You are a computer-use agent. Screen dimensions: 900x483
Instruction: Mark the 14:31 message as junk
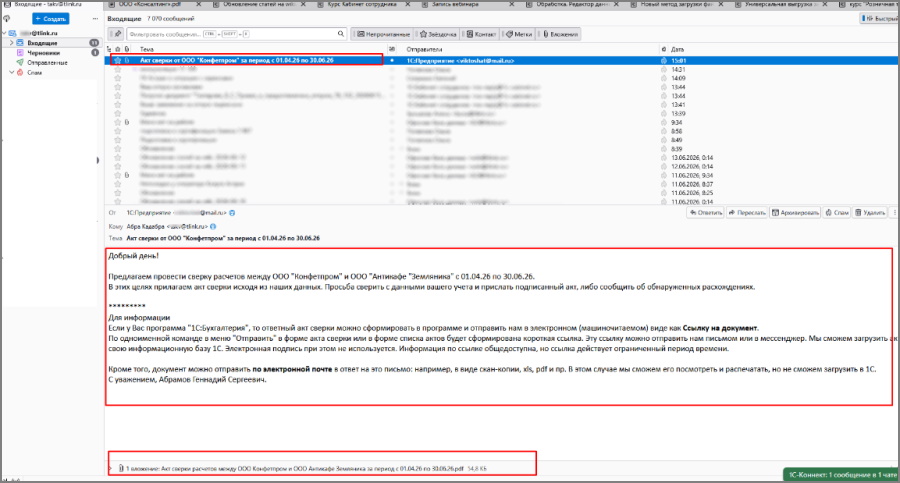pos(664,69)
